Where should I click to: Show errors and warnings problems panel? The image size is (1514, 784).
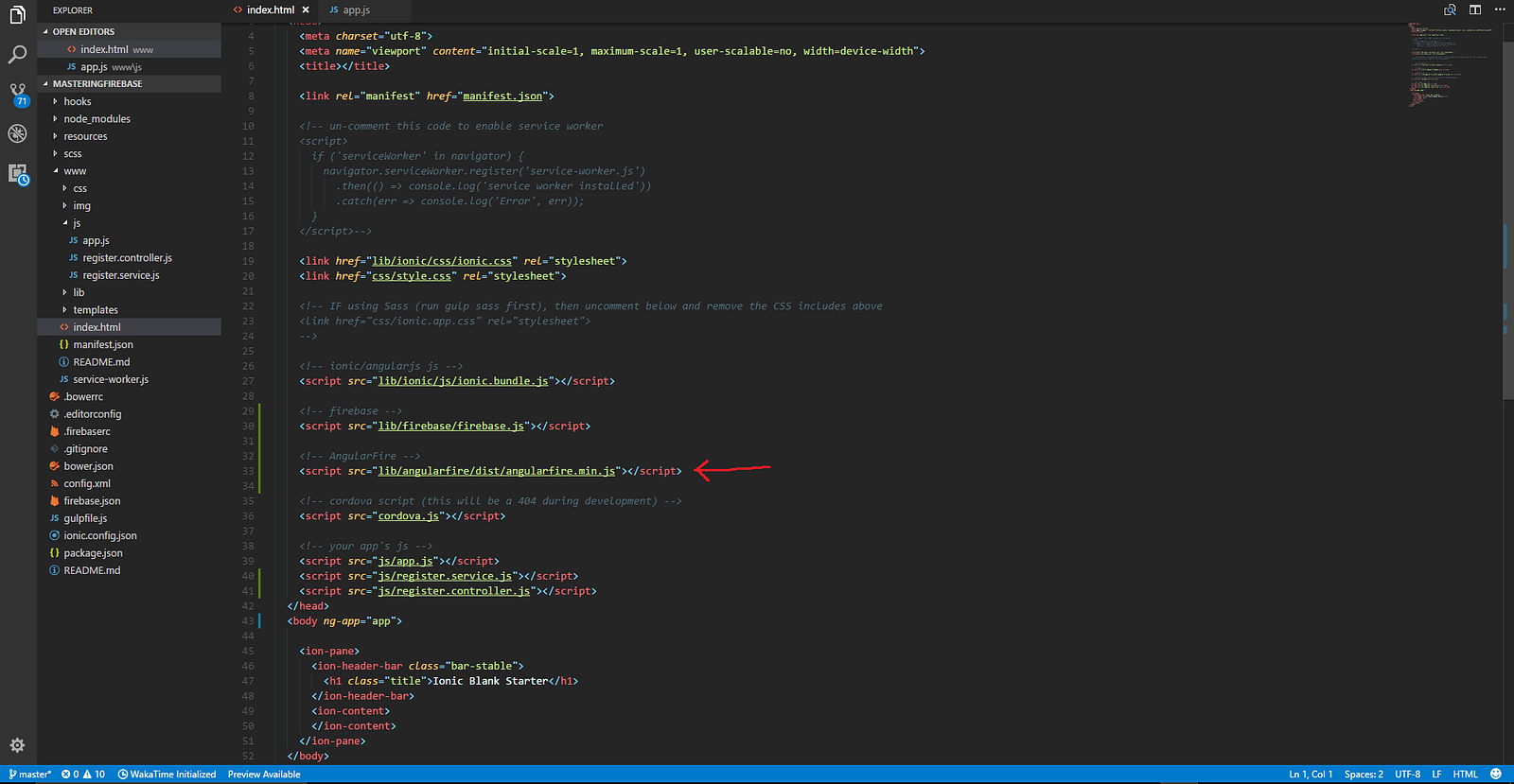pyautogui.click(x=83, y=774)
